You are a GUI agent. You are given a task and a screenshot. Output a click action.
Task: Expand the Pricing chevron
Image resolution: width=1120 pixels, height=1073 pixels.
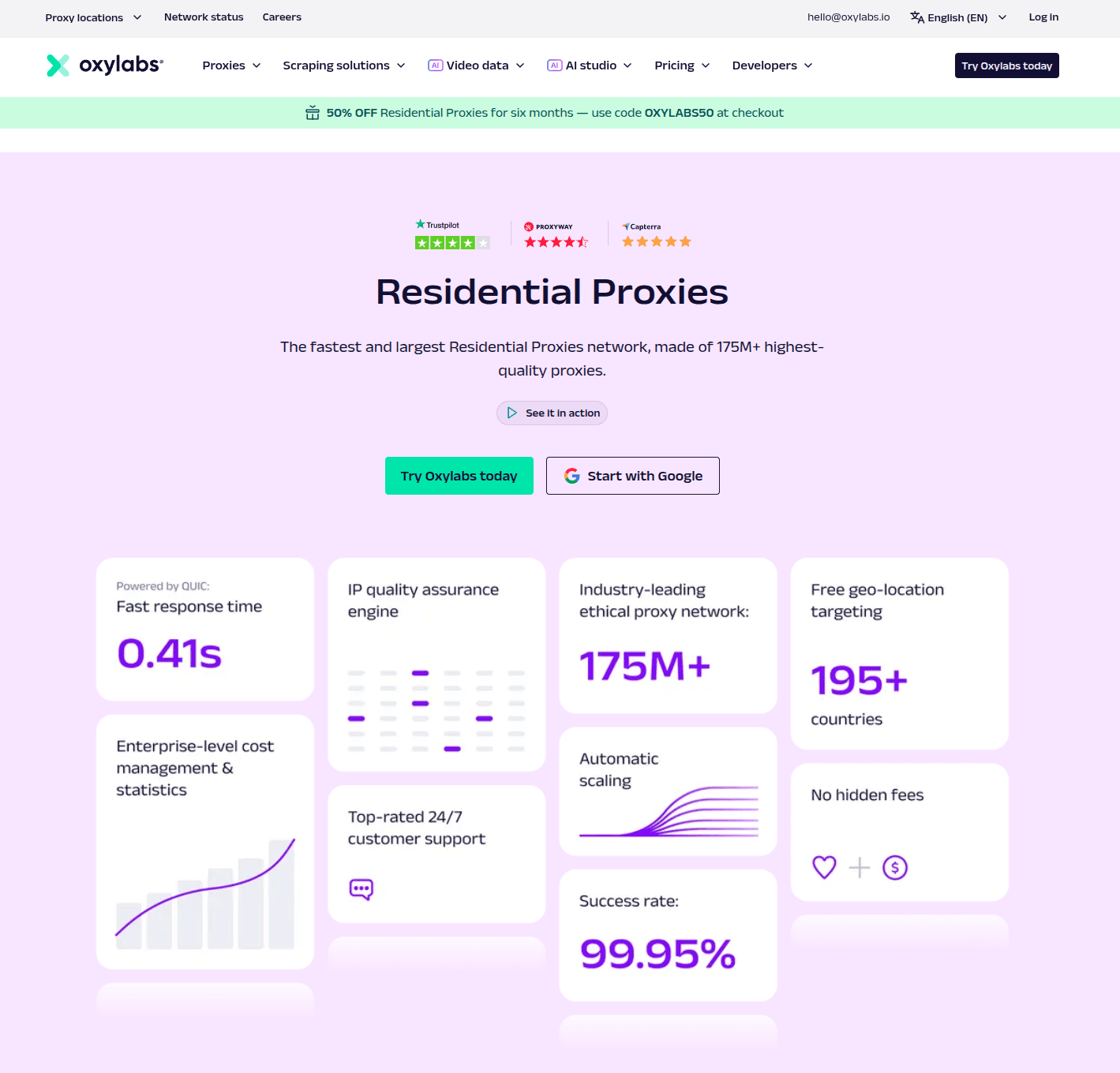706,65
